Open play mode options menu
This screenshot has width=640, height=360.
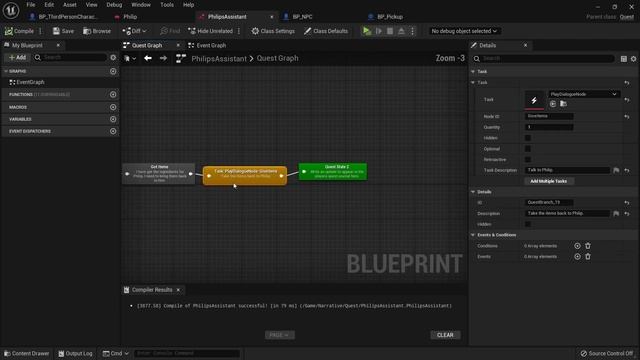(x=412, y=31)
